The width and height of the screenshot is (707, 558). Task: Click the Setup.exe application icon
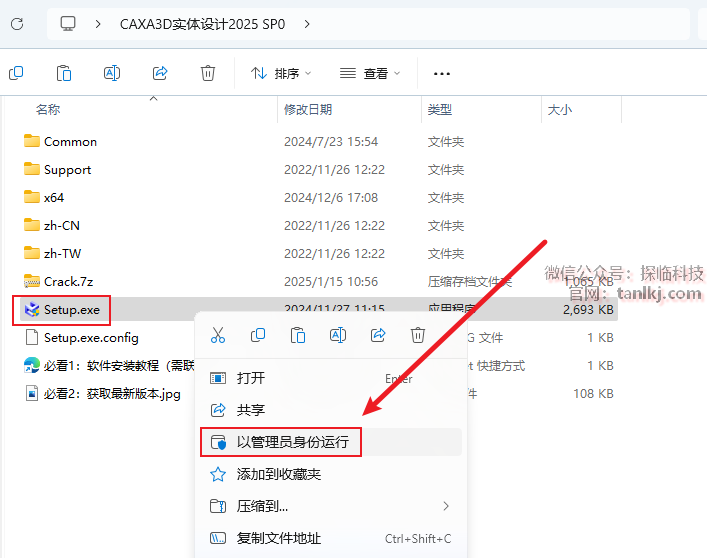(32, 309)
